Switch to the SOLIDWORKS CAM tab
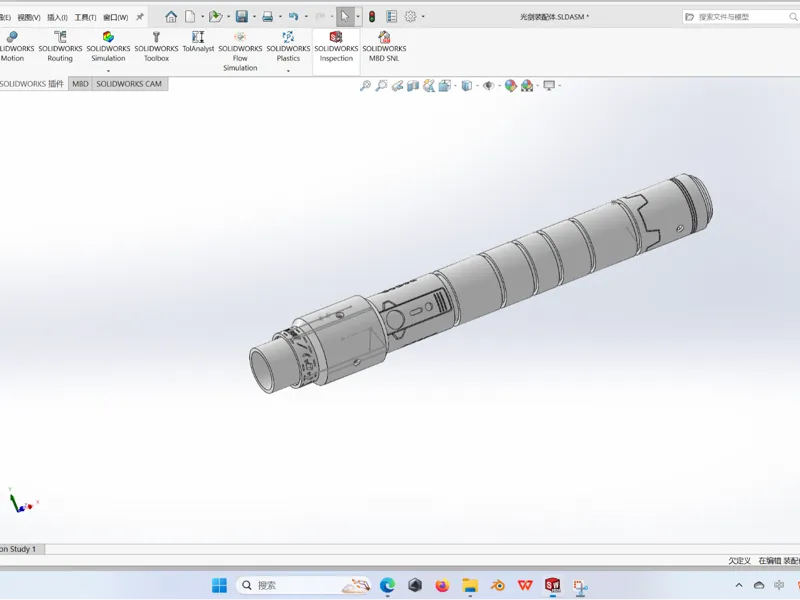Image resolution: width=800 pixels, height=600 pixels. click(x=129, y=84)
